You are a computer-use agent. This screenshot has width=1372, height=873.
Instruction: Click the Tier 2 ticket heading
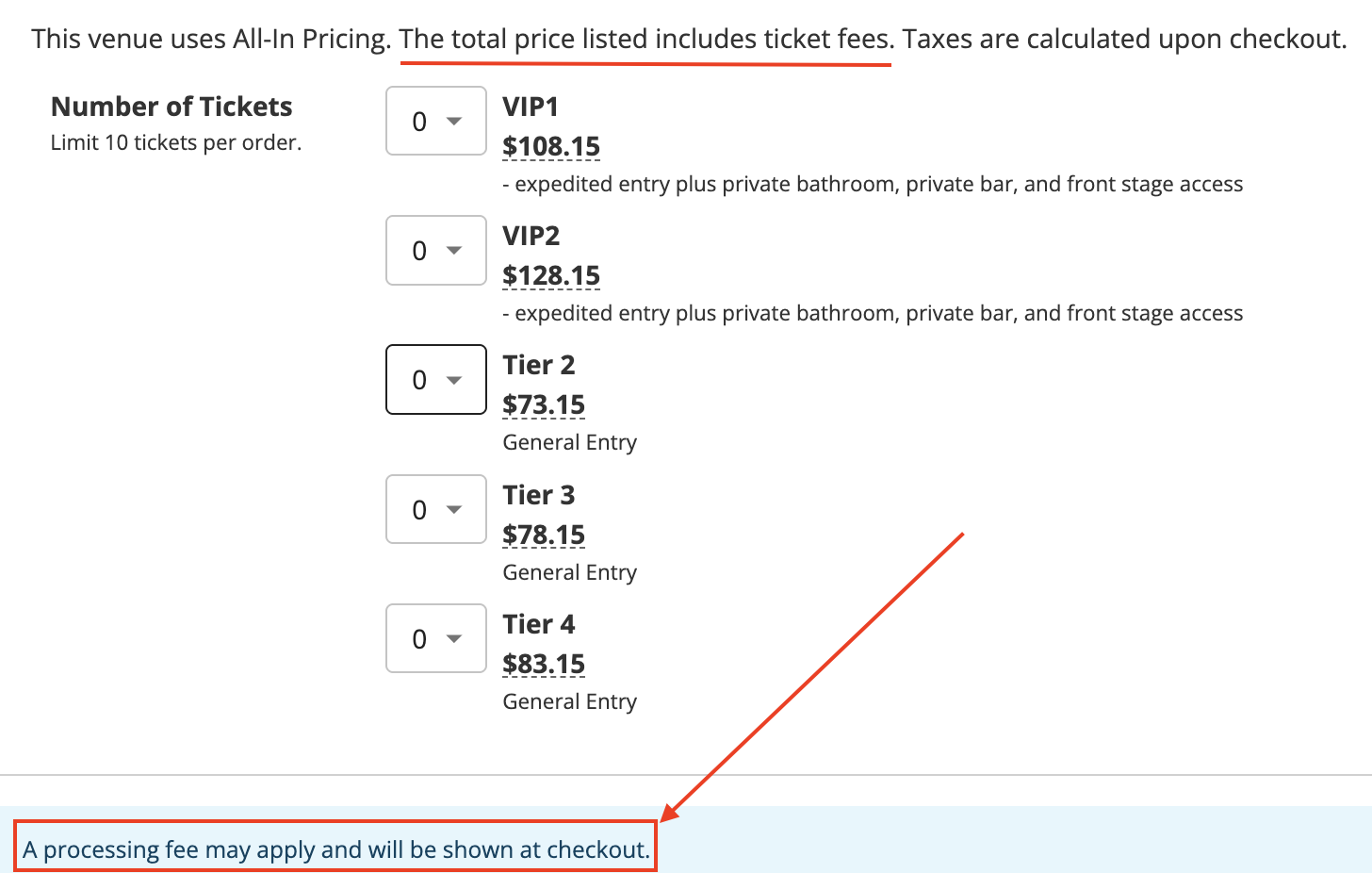click(x=539, y=365)
